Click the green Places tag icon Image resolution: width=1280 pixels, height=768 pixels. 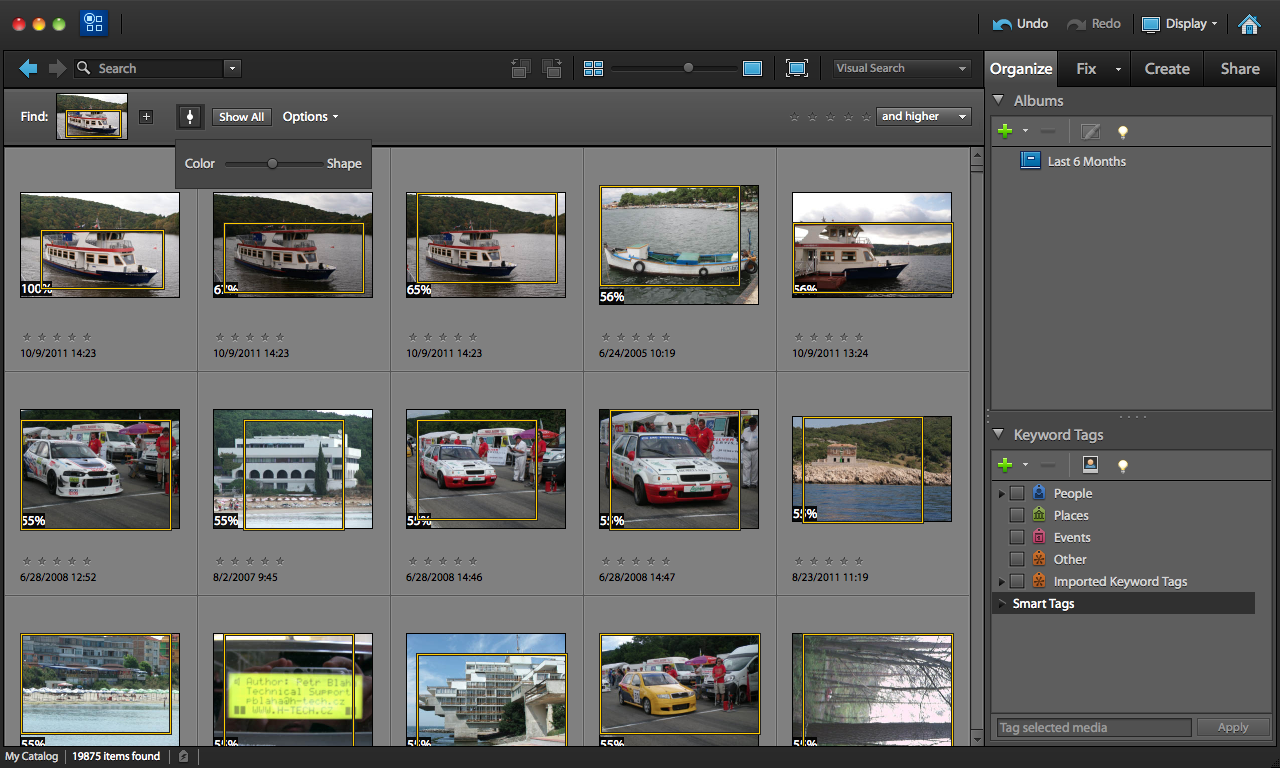click(x=1039, y=515)
